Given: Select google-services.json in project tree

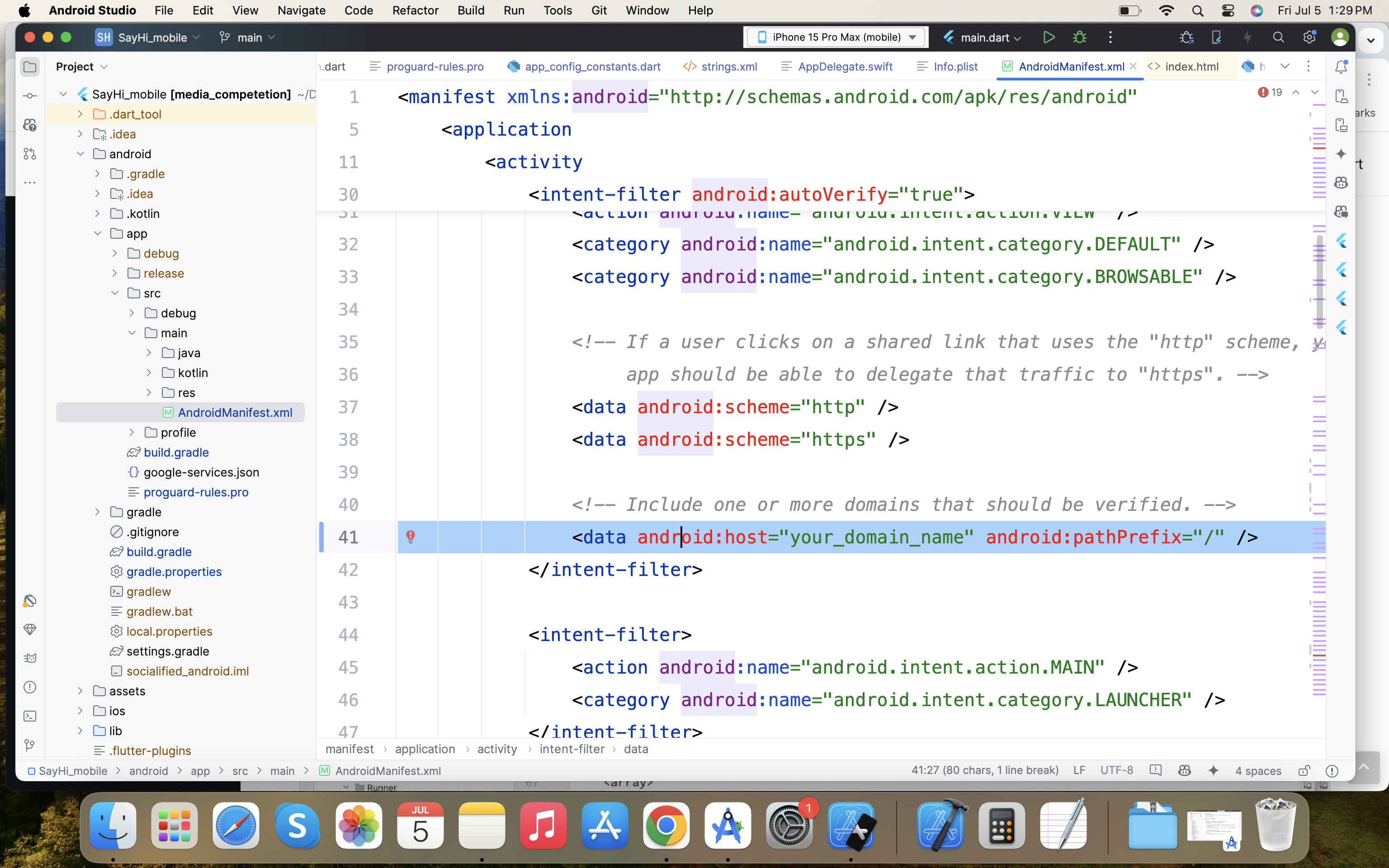Looking at the screenshot, I should point(201,472).
